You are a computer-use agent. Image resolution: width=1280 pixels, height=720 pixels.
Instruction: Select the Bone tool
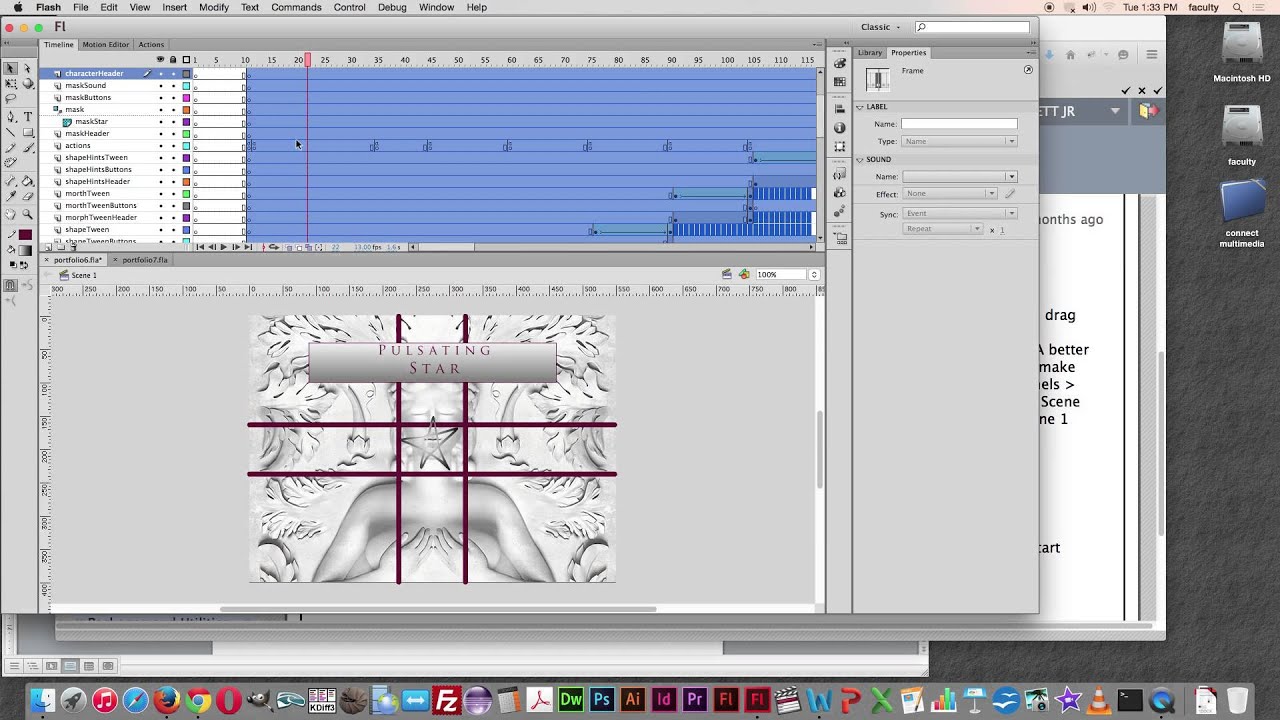pos(11,181)
